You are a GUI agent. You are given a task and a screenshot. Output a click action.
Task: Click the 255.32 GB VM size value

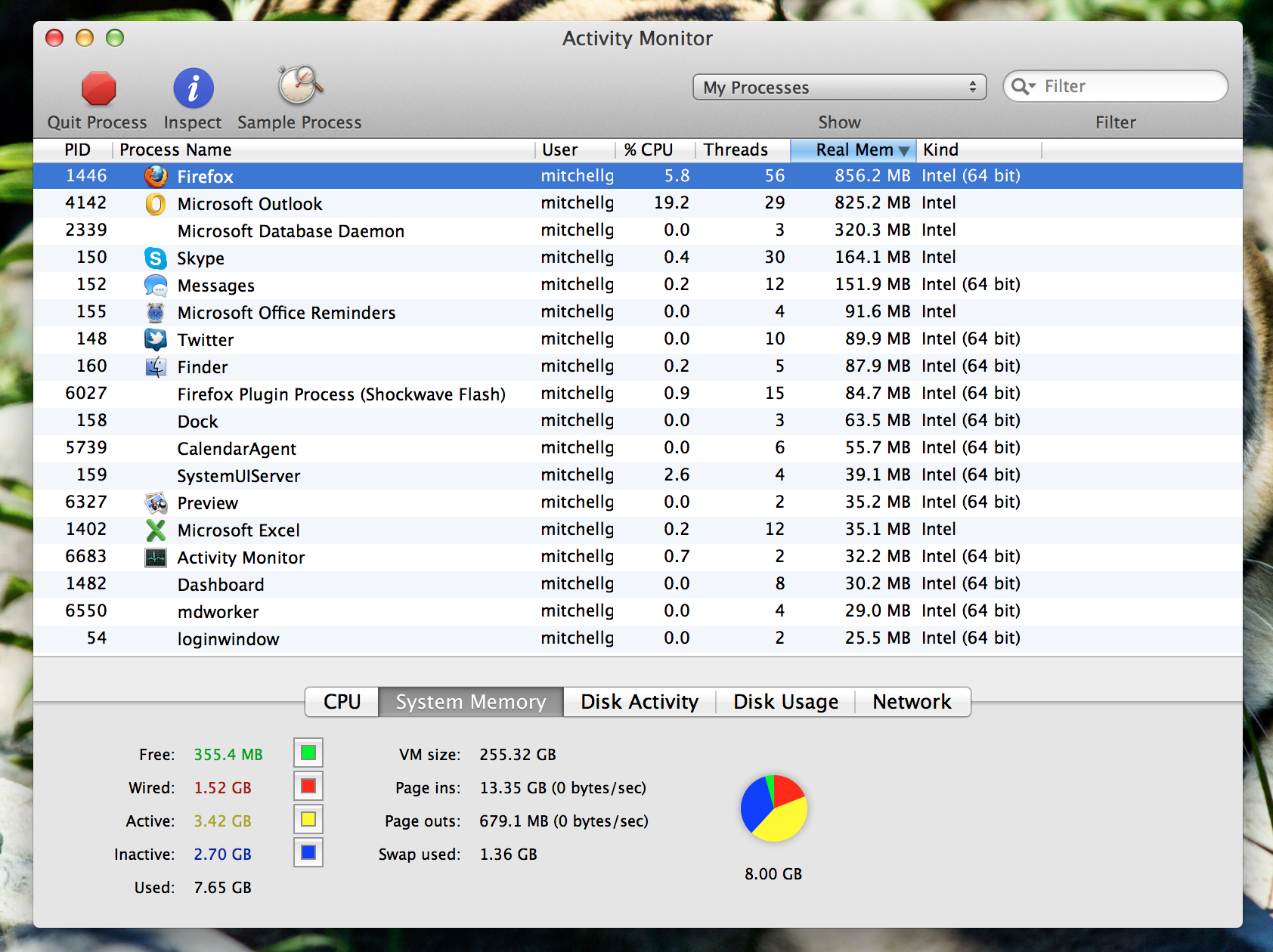[x=518, y=755]
